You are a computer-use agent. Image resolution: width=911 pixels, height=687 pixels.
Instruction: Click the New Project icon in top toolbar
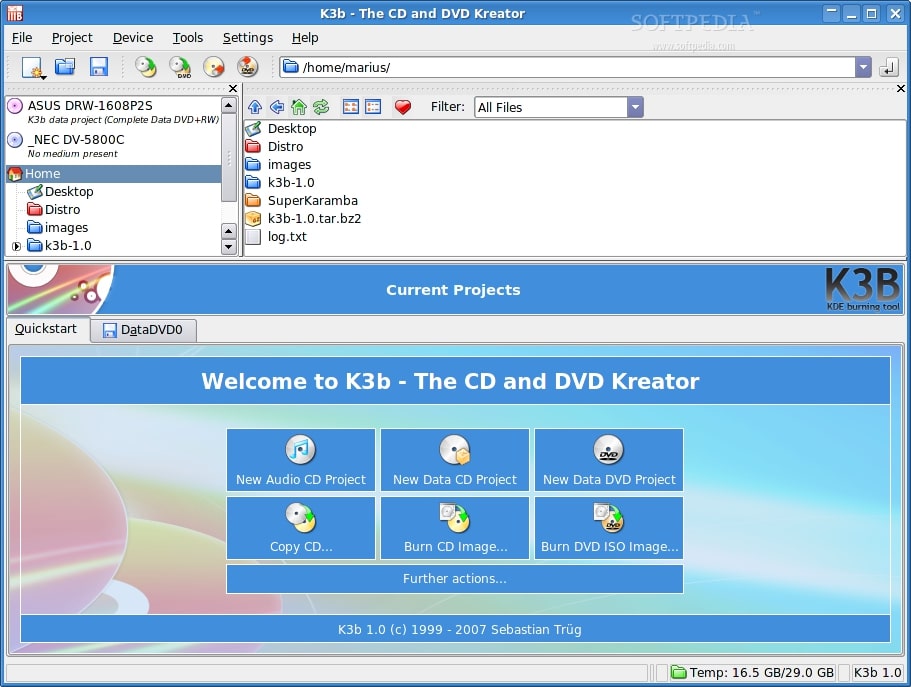click(32, 67)
